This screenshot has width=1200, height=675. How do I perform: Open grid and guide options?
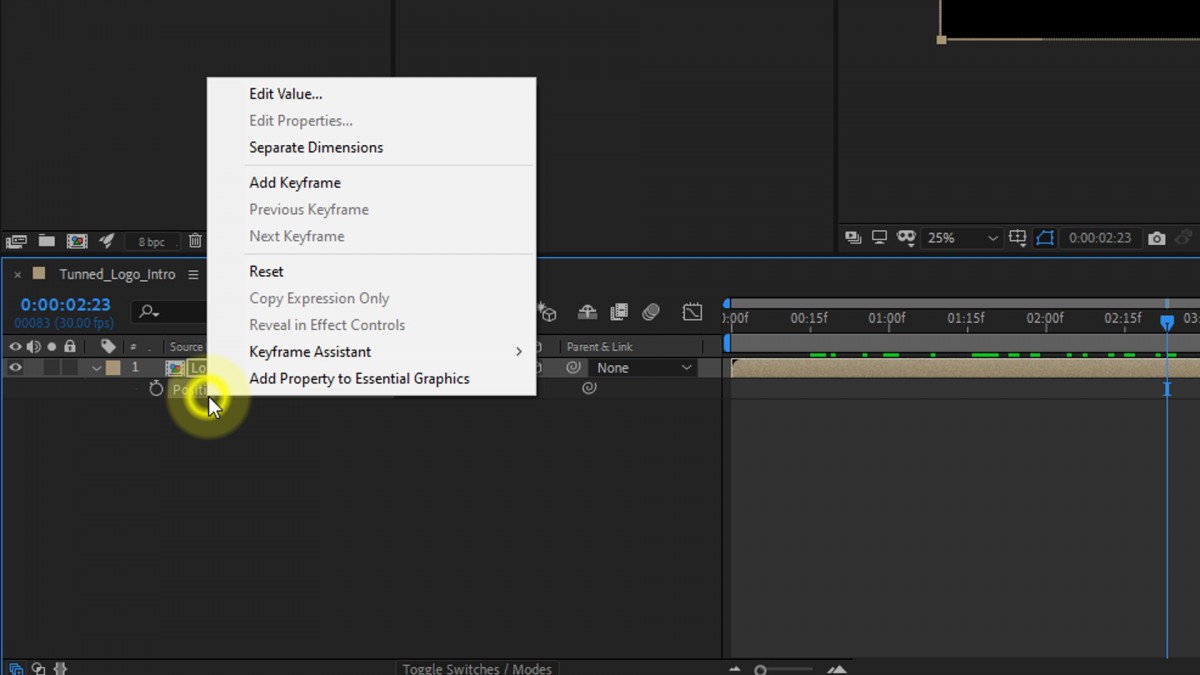1018,238
